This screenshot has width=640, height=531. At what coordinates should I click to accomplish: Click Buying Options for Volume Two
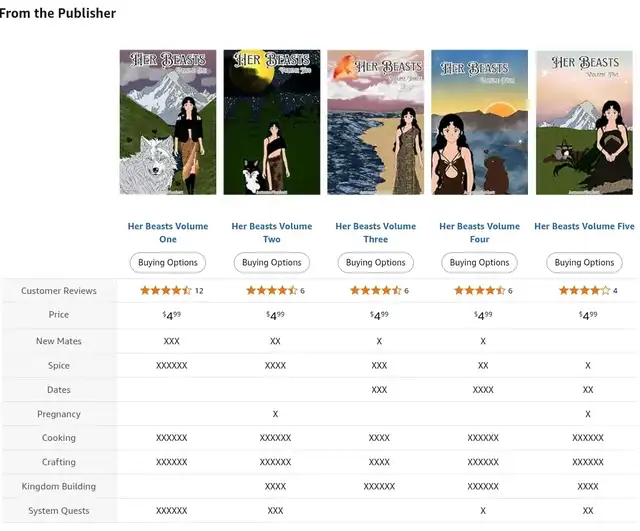(x=272, y=262)
